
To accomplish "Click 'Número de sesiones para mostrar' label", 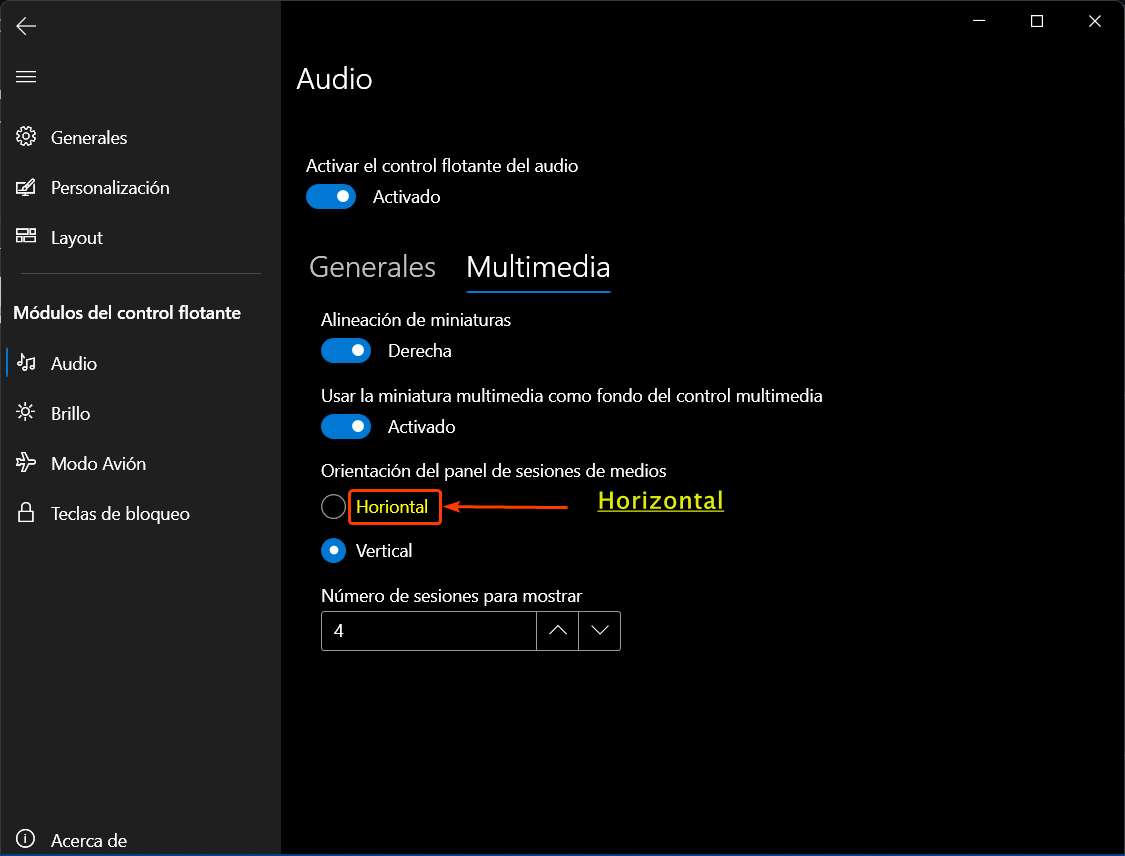I will (x=451, y=596).
